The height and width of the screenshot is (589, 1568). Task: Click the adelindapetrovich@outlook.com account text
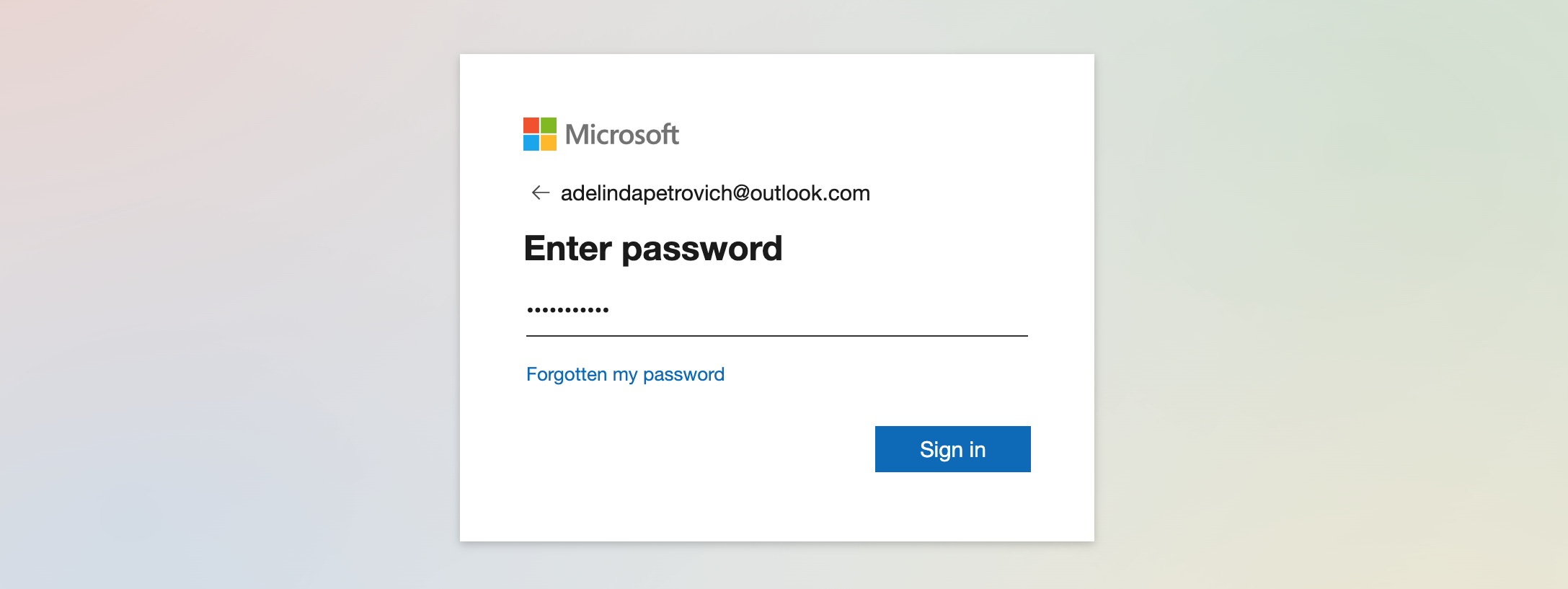tap(715, 193)
